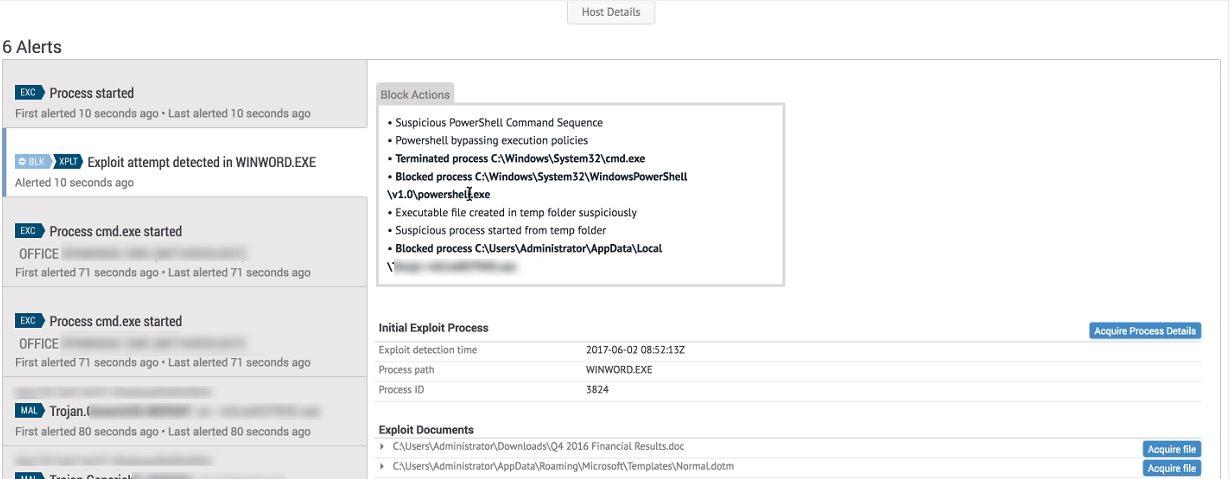Click the EXC badge on Process started alert
Viewport: 1231px width, 479px height.
pyautogui.click(x=29, y=93)
